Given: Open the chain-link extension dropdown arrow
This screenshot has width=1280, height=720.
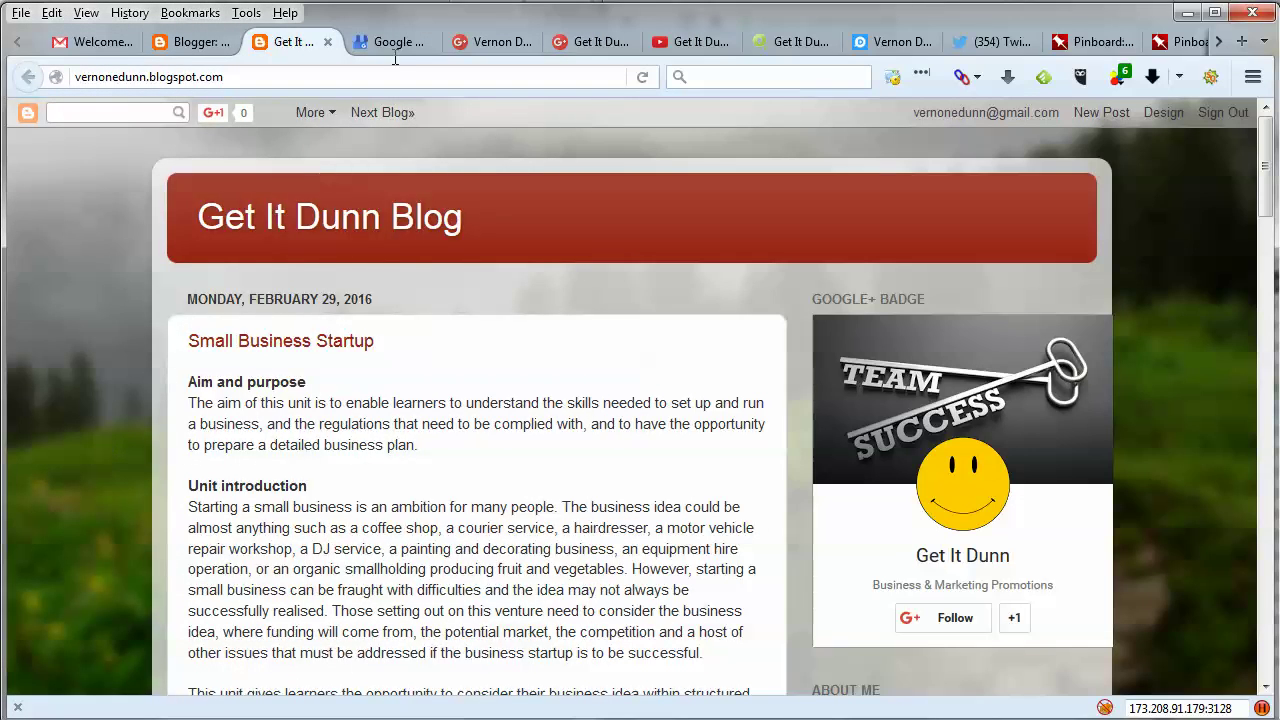Looking at the screenshot, I should 977,77.
